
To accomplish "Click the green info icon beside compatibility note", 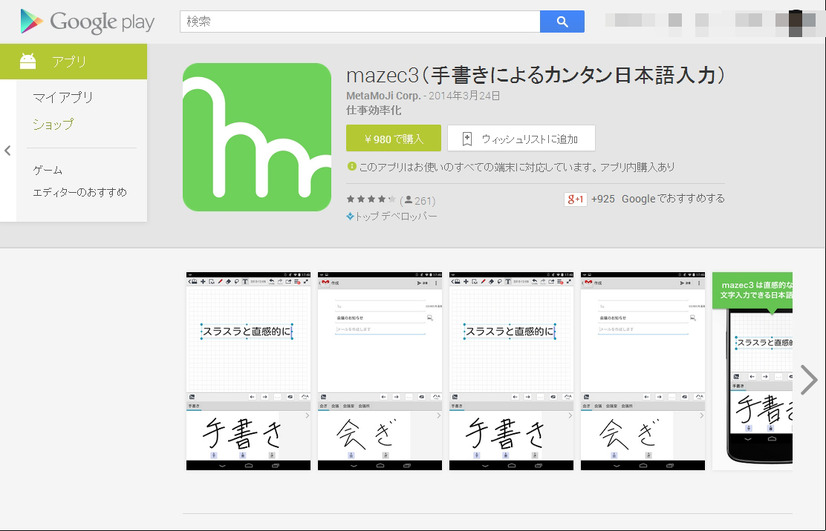I will [351, 167].
